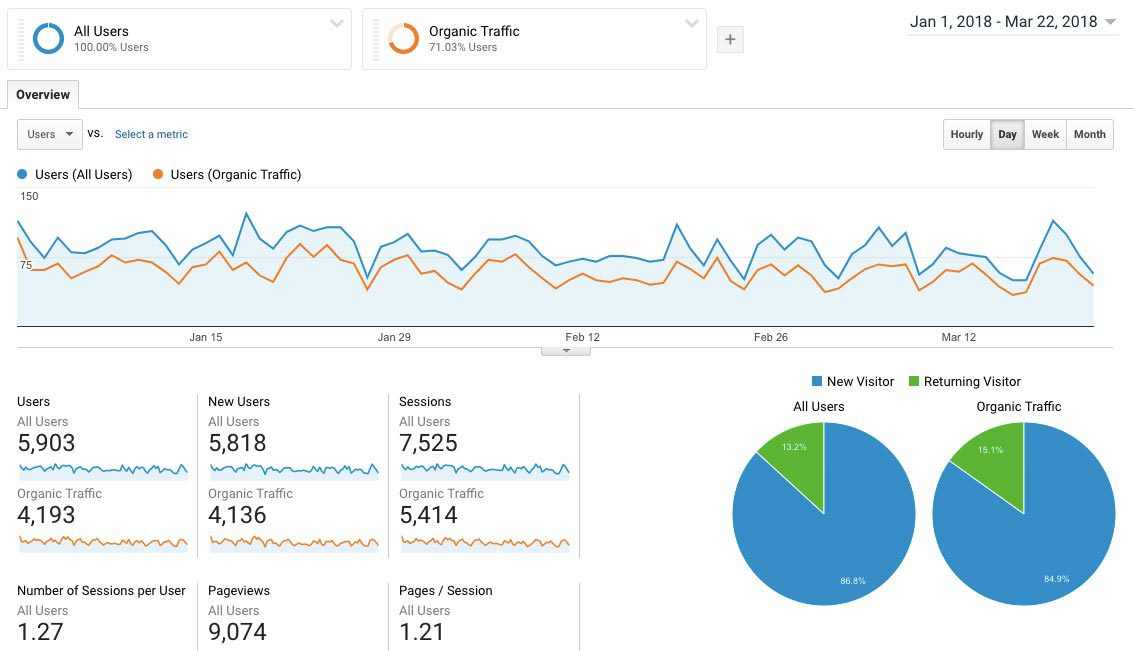Add a new segment with plus button
Viewport: 1134px width, 651px height.
pyautogui.click(x=730, y=39)
